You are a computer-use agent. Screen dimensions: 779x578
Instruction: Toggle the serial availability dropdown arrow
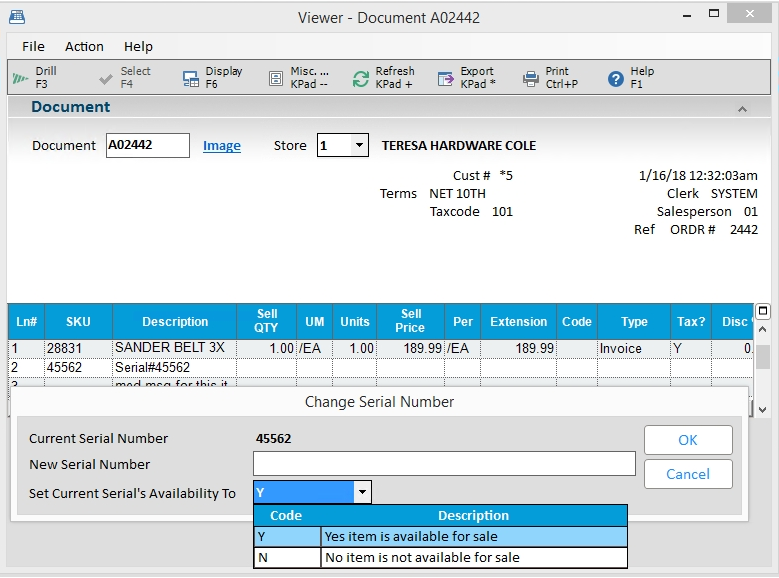coord(363,492)
